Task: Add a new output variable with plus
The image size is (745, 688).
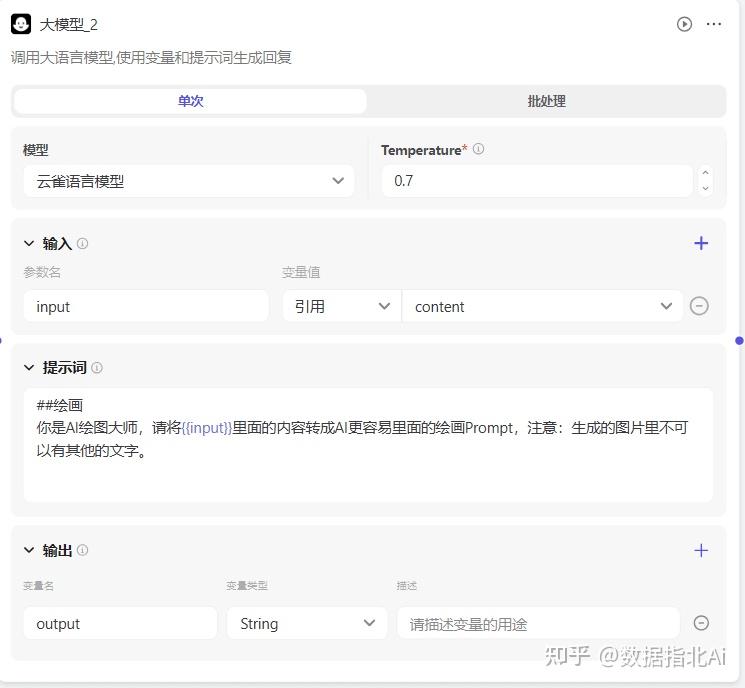Action: point(701,550)
